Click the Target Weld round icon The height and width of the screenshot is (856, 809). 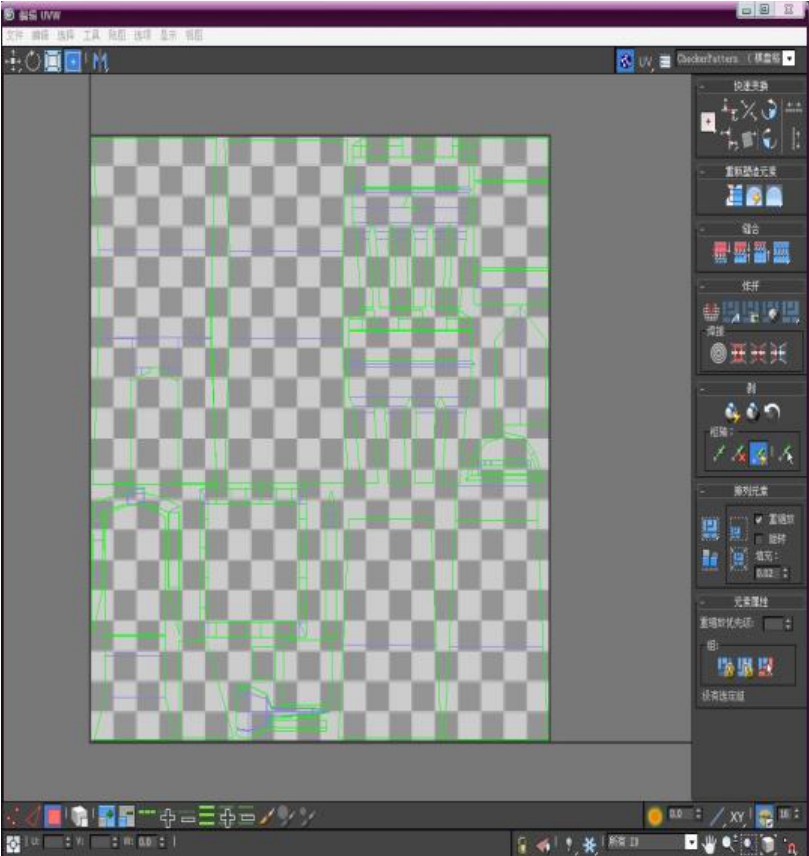tap(718, 354)
